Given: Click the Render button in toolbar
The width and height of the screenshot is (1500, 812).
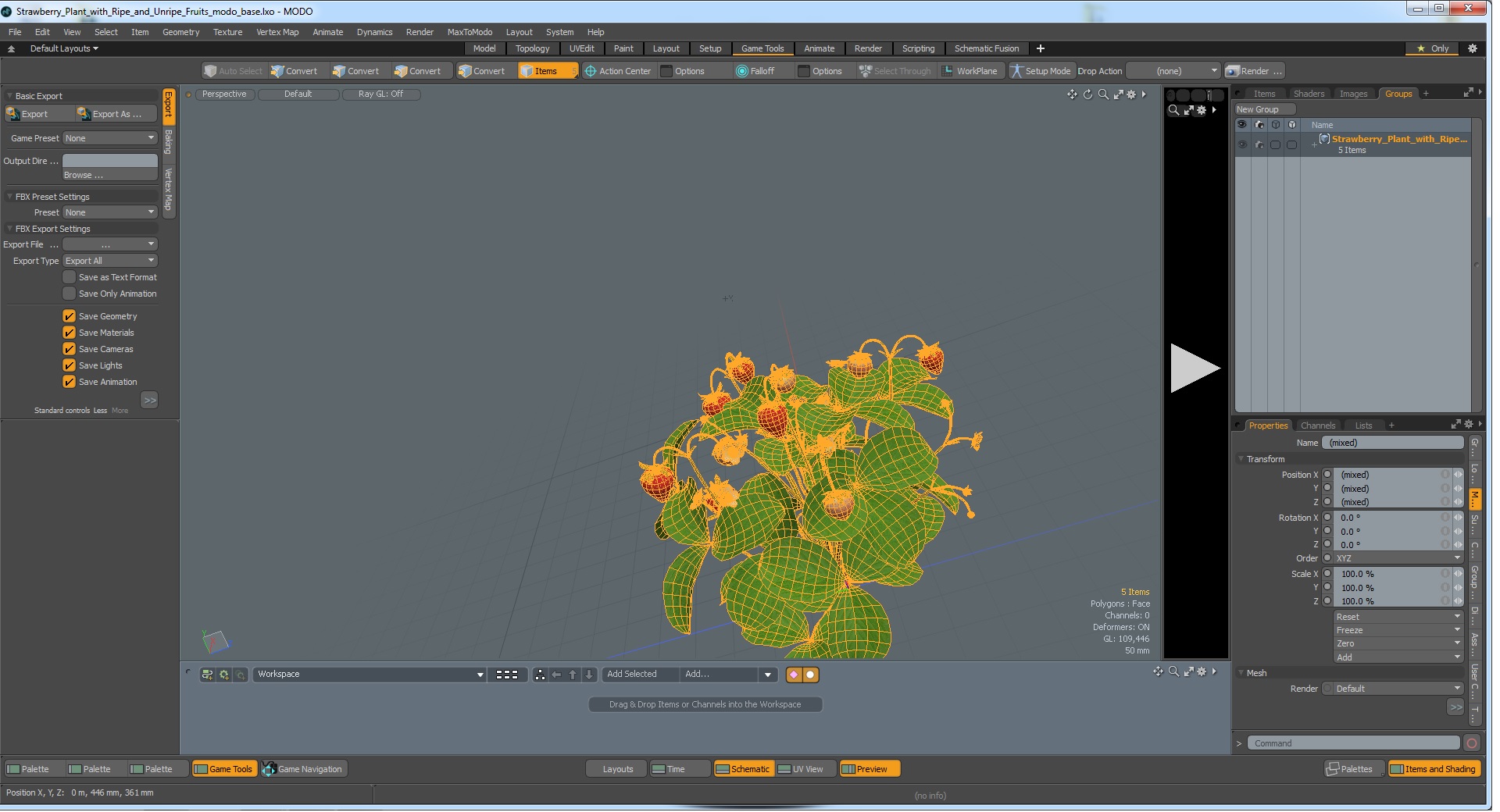Looking at the screenshot, I should (x=1255, y=71).
